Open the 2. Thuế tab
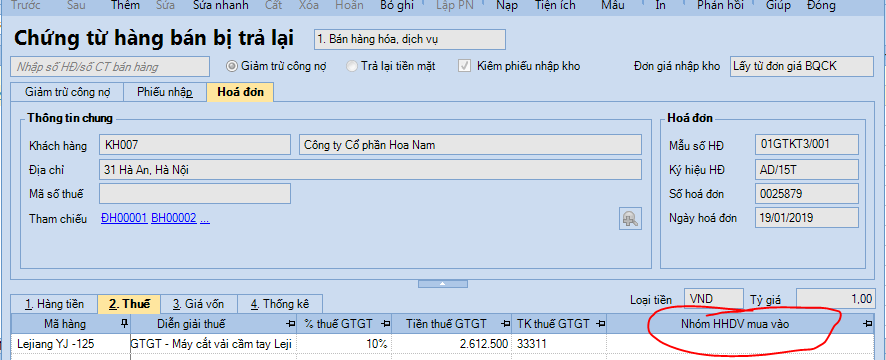886x360 pixels. tap(129, 304)
